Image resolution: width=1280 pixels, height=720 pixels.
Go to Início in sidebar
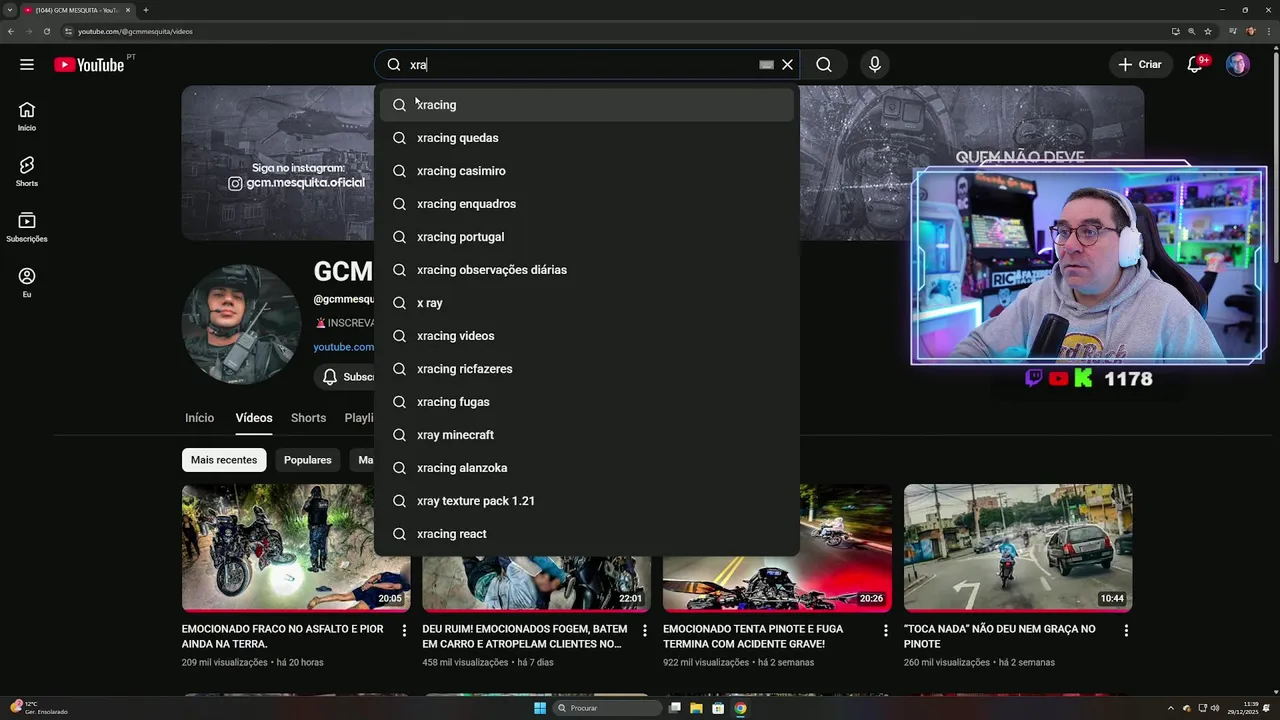pyautogui.click(x=27, y=116)
